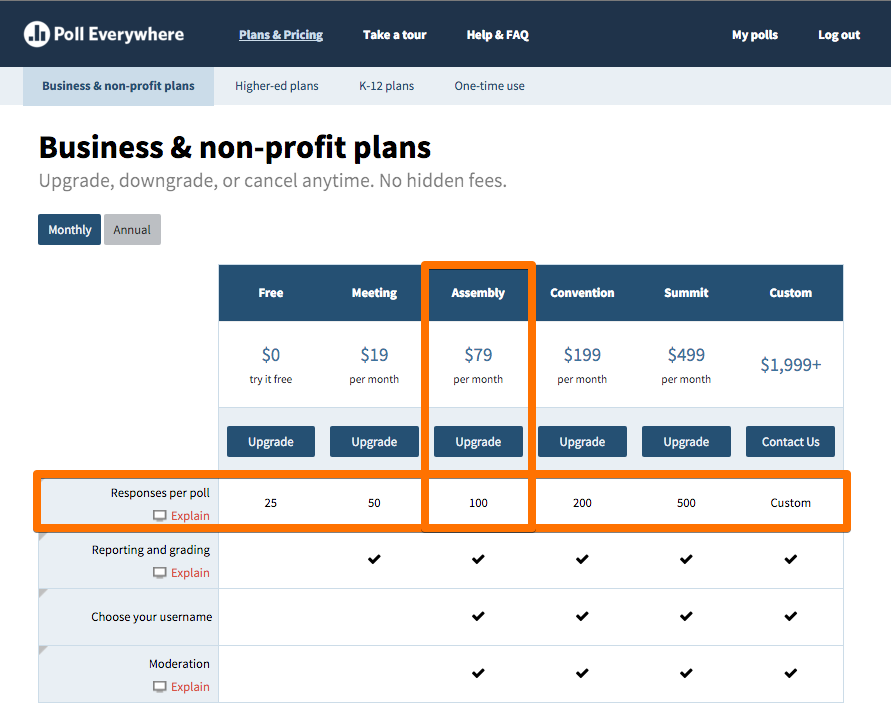Click monitor icon beside Responses per poll Explain
The image size is (891, 703).
[160, 515]
